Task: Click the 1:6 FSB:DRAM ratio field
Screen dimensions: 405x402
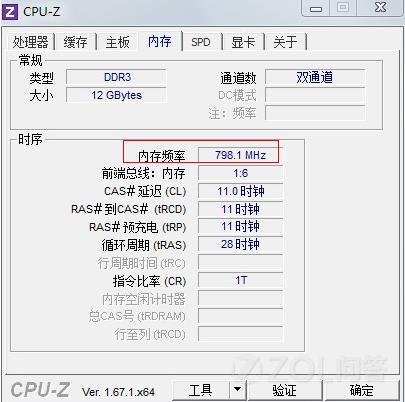Action: pos(240,173)
